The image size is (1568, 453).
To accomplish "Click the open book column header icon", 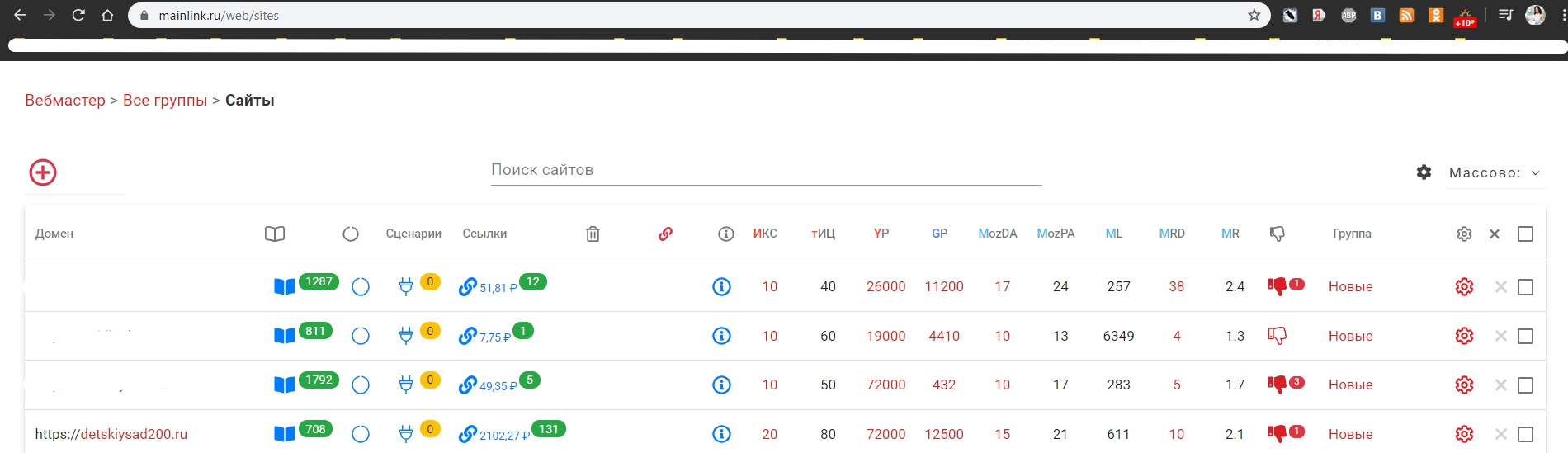I will click(275, 234).
